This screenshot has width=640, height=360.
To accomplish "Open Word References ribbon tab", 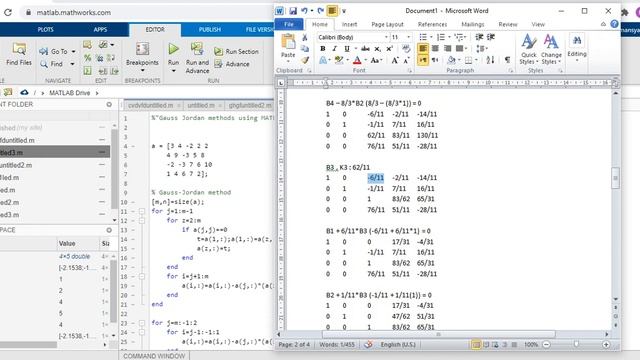I will [x=432, y=24].
